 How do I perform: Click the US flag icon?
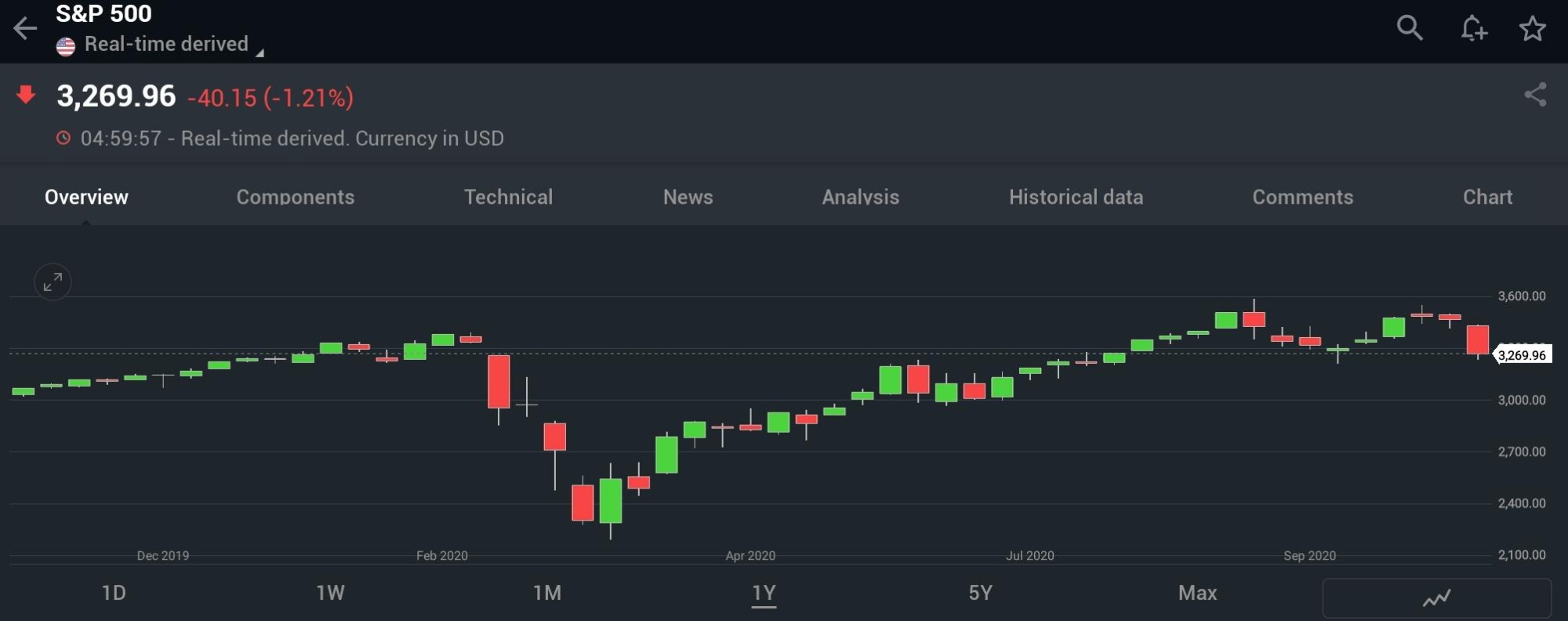(x=66, y=46)
